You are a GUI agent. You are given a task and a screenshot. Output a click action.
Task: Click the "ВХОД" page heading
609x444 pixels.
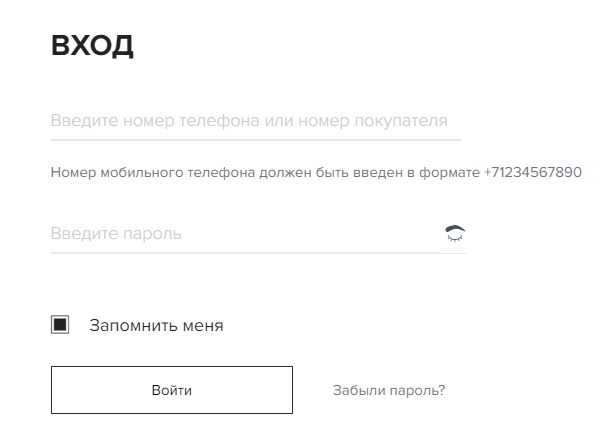tap(92, 46)
